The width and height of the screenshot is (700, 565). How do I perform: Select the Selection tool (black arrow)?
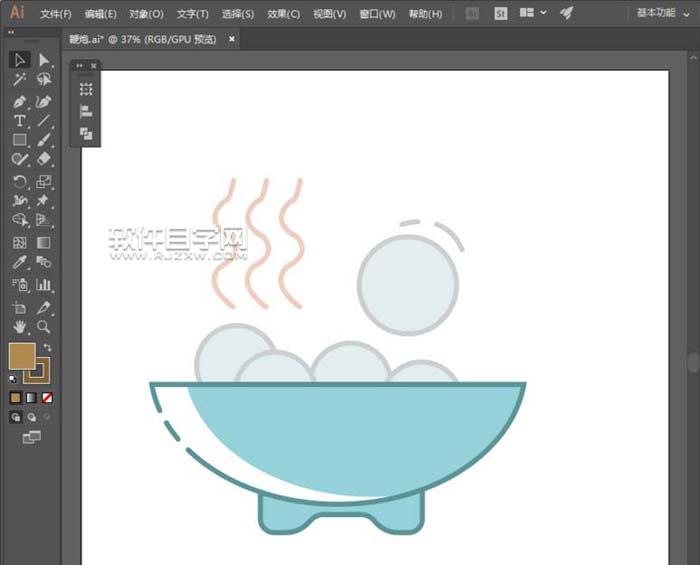(20, 60)
